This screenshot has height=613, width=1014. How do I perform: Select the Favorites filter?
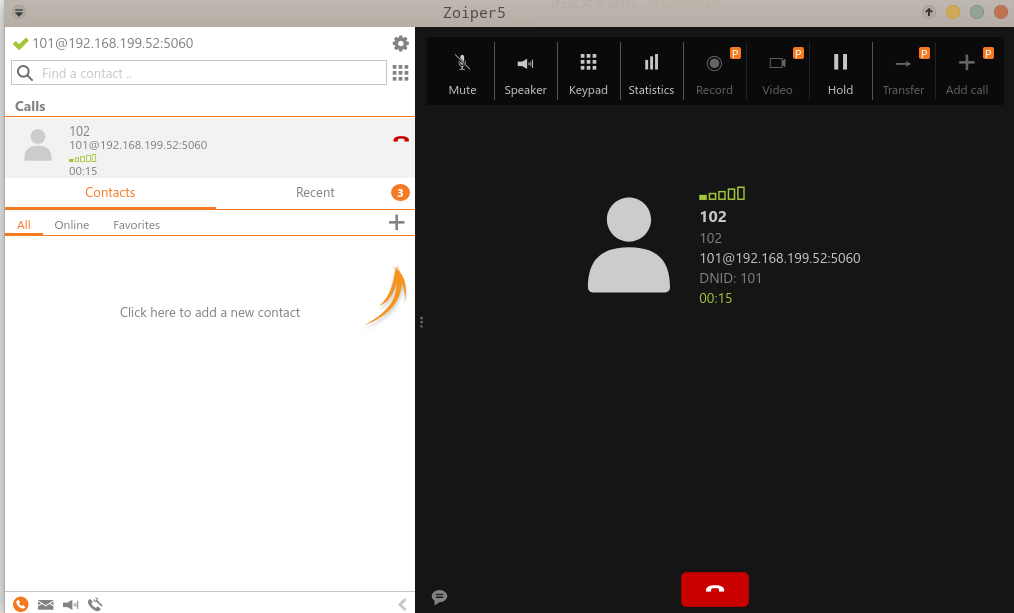(136, 225)
